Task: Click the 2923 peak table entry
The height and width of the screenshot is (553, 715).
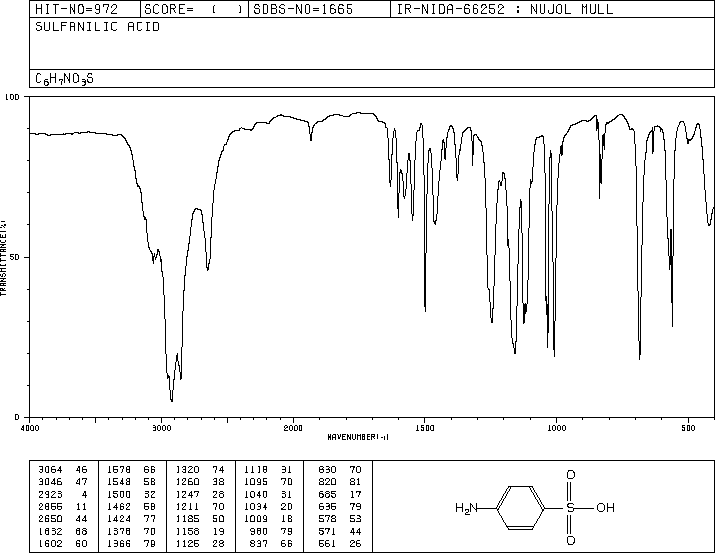Action: (x=63, y=494)
